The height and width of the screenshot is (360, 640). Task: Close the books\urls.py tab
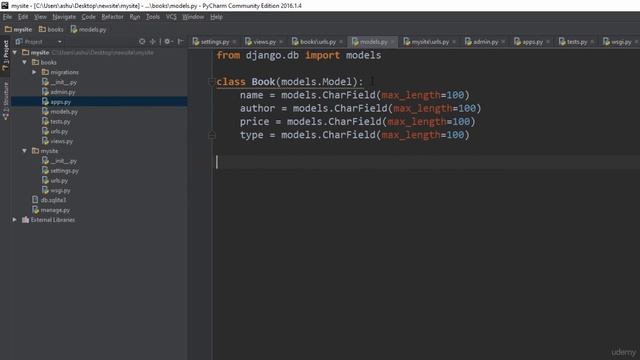click(x=341, y=42)
